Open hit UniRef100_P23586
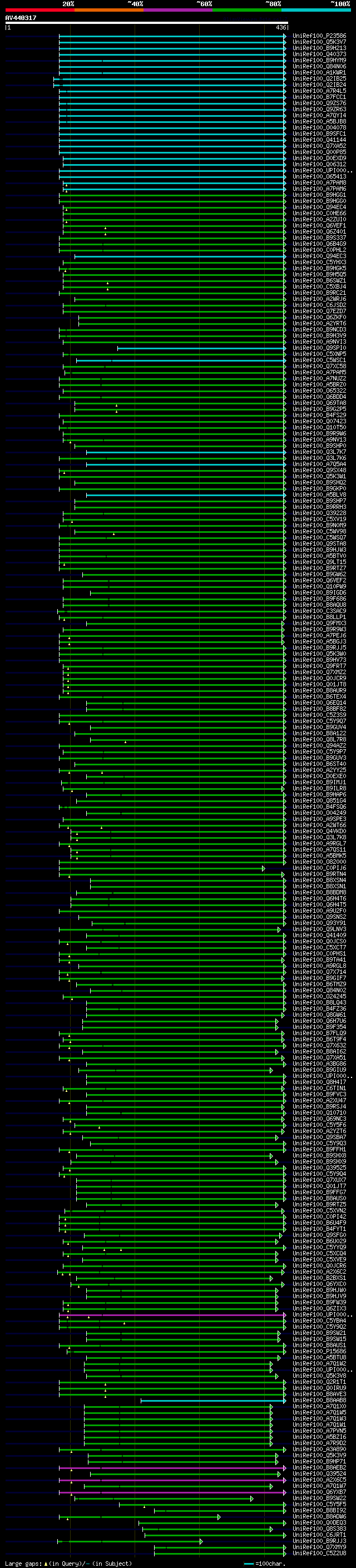This screenshot has height=1568, width=356. tap(319, 36)
